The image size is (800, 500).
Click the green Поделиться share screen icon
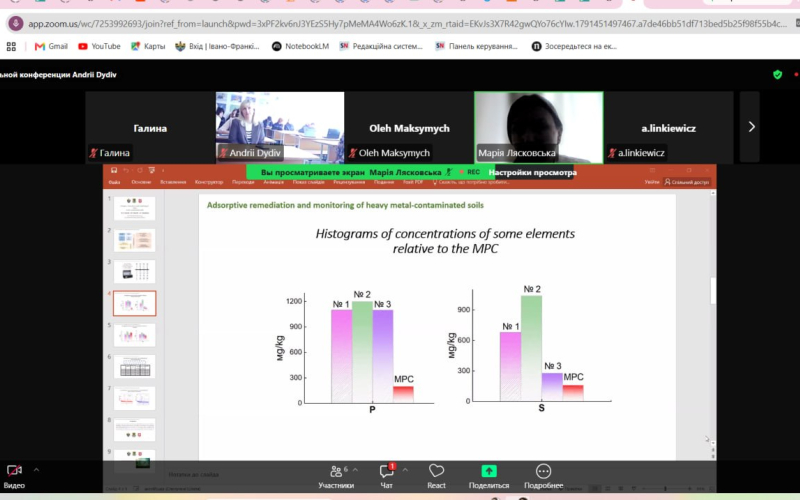tap(489, 470)
